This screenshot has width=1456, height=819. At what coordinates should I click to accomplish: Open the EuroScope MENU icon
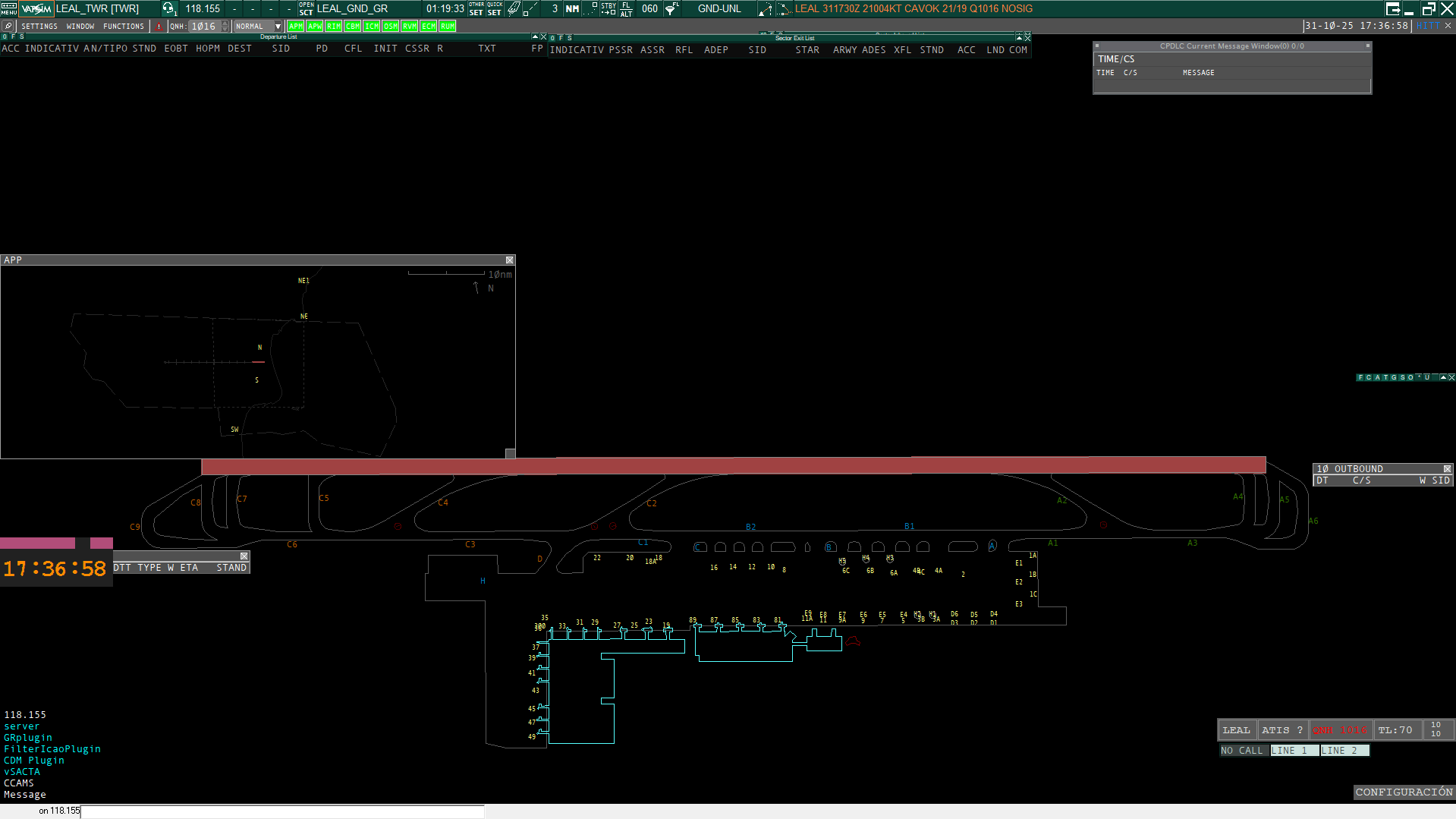(x=8, y=8)
